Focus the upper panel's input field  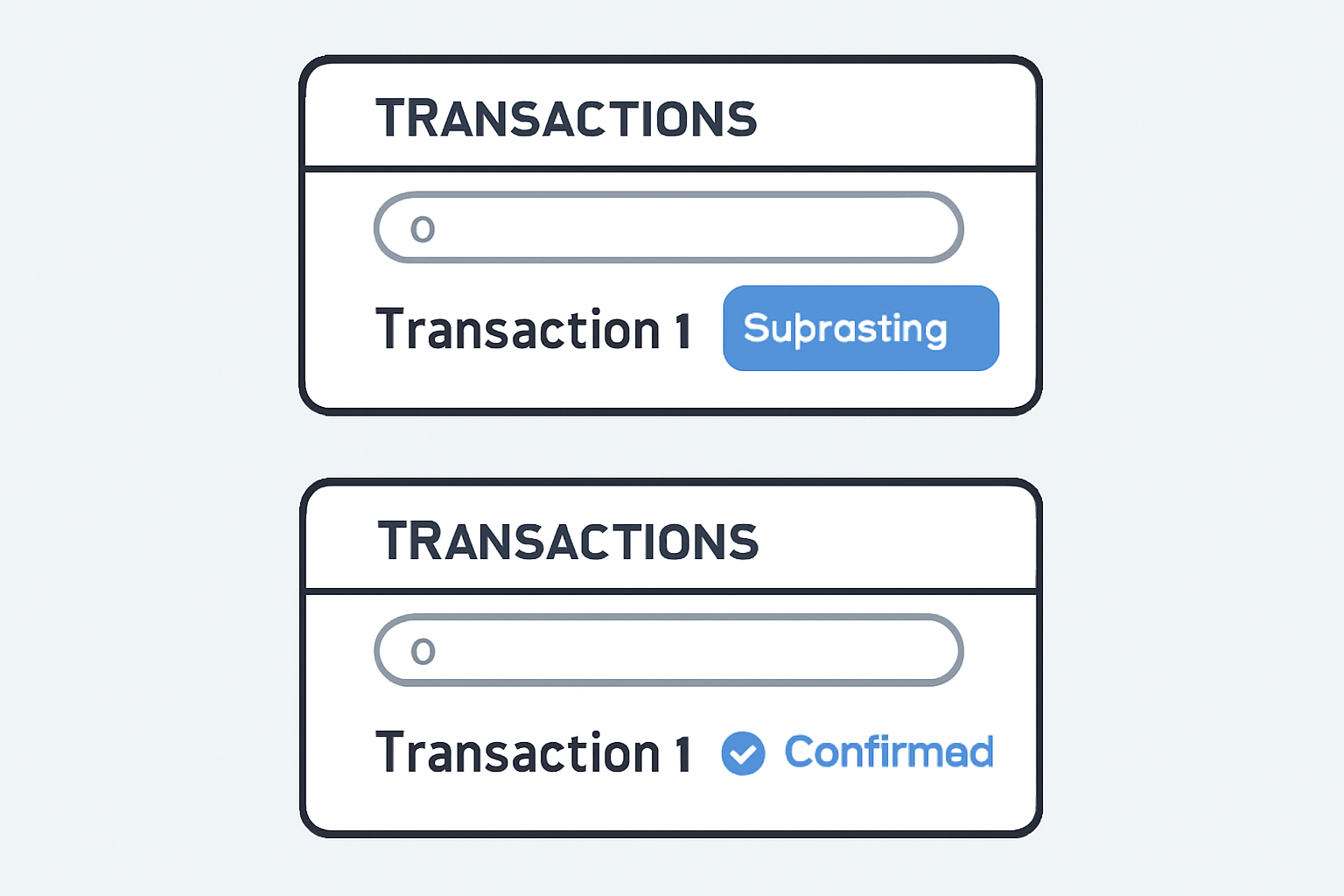[x=668, y=227]
